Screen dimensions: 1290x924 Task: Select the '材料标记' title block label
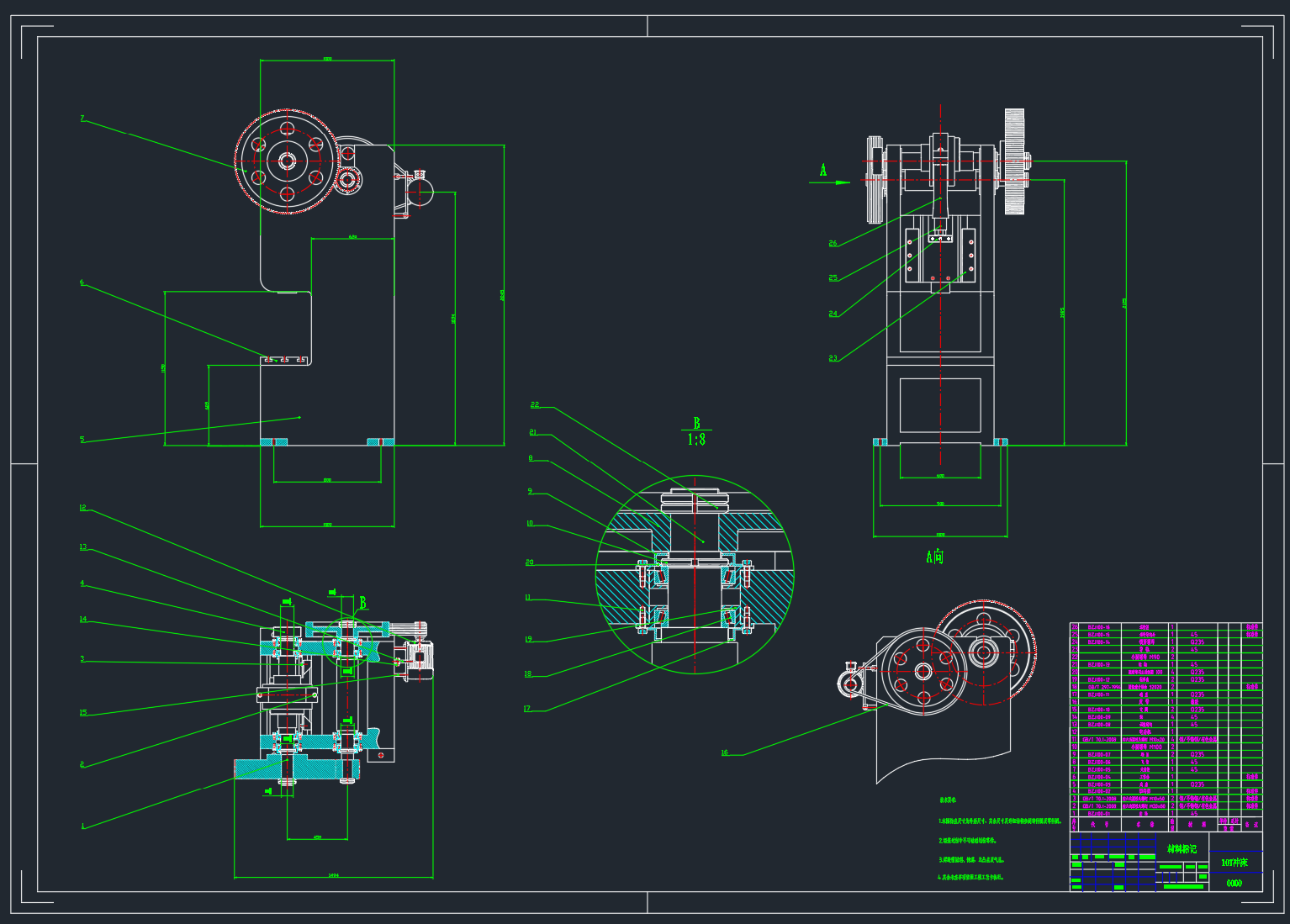coord(1182,849)
